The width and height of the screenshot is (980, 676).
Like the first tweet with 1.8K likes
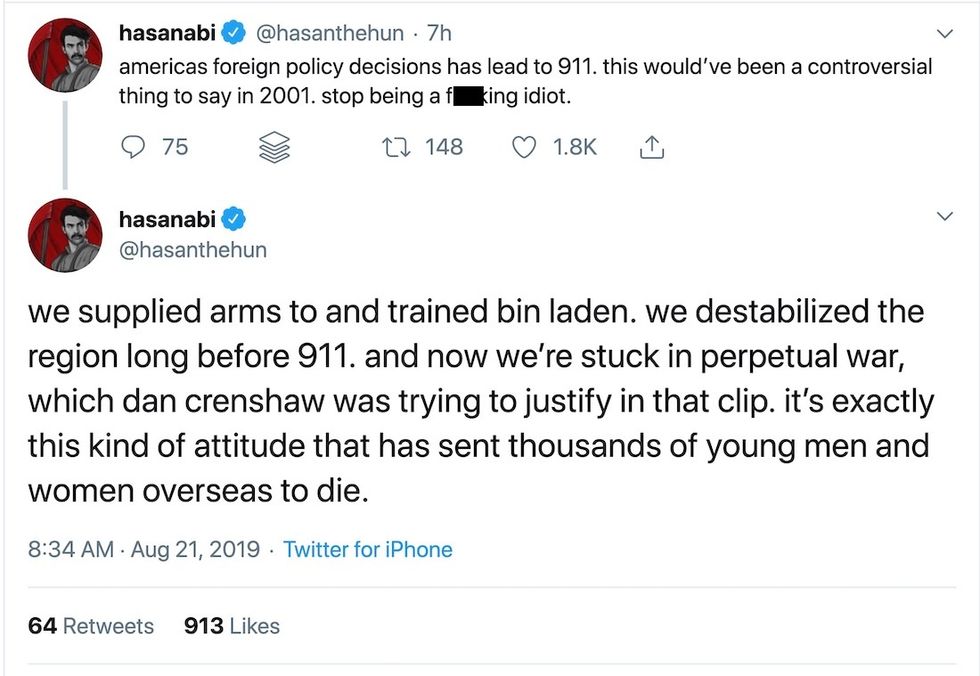point(525,147)
